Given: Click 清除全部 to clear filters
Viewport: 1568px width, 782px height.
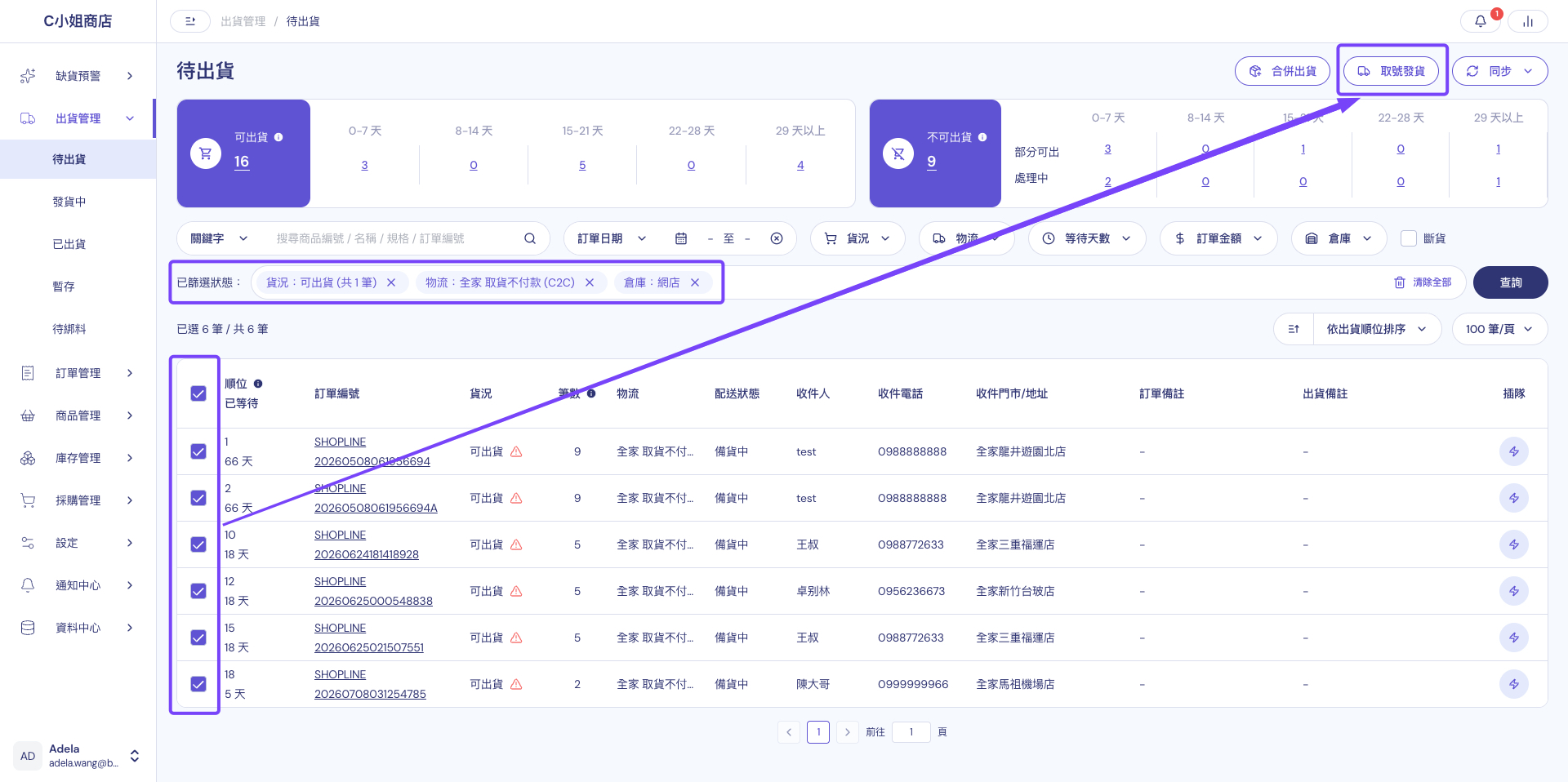Looking at the screenshot, I should [x=1423, y=282].
